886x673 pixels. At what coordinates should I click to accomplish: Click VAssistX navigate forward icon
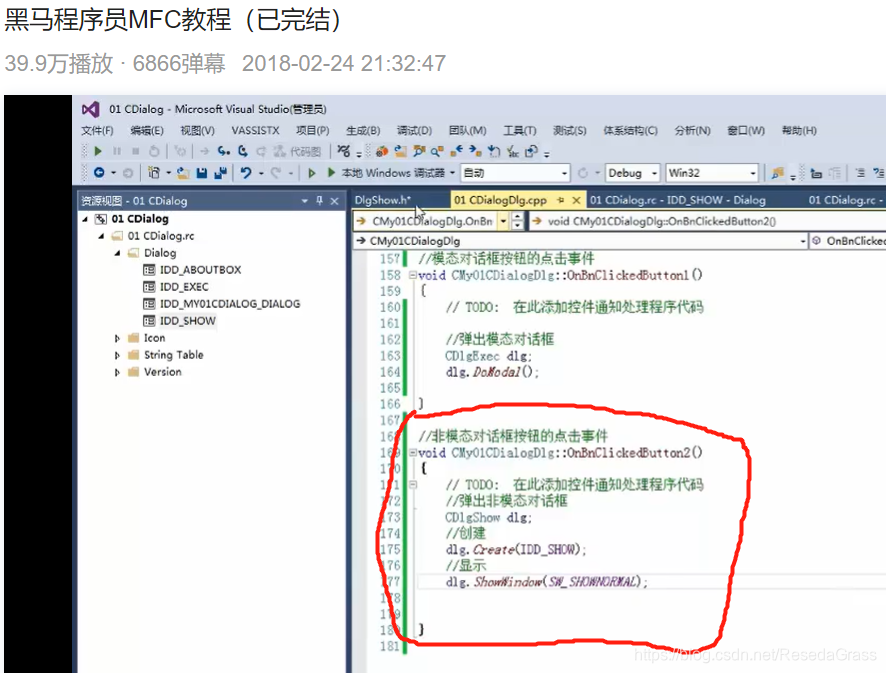[x=475, y=151]
